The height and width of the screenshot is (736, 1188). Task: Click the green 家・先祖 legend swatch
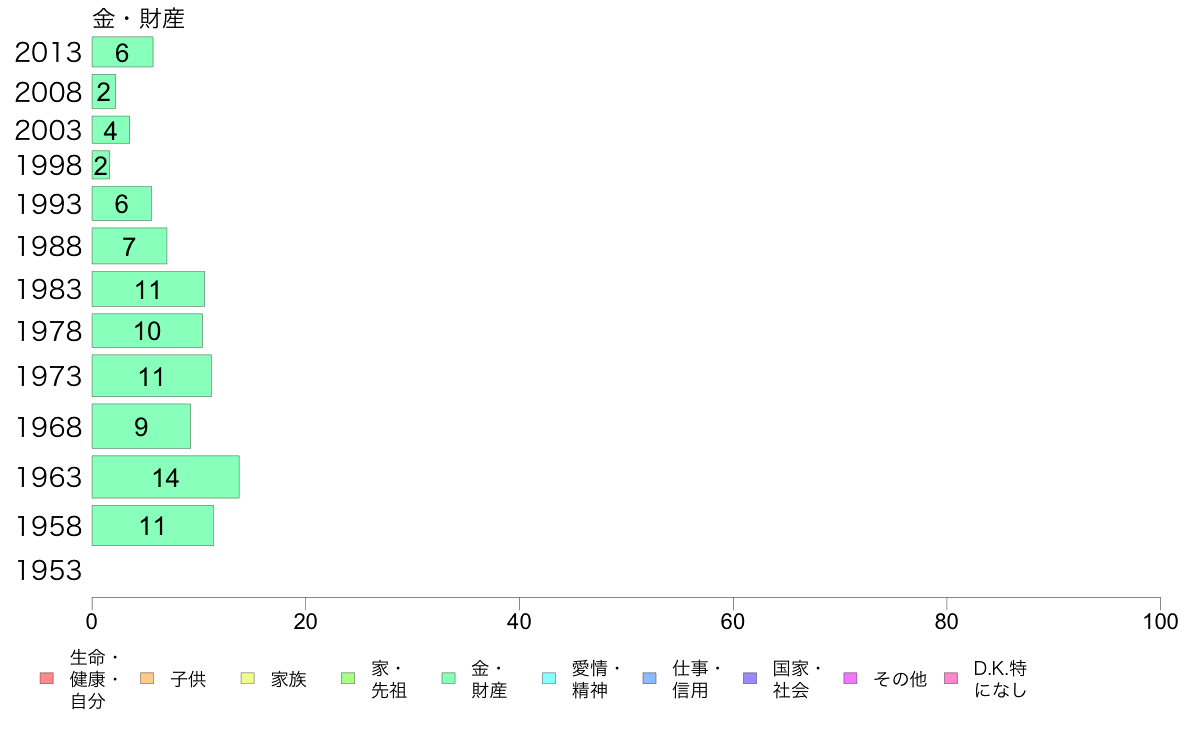348,678
